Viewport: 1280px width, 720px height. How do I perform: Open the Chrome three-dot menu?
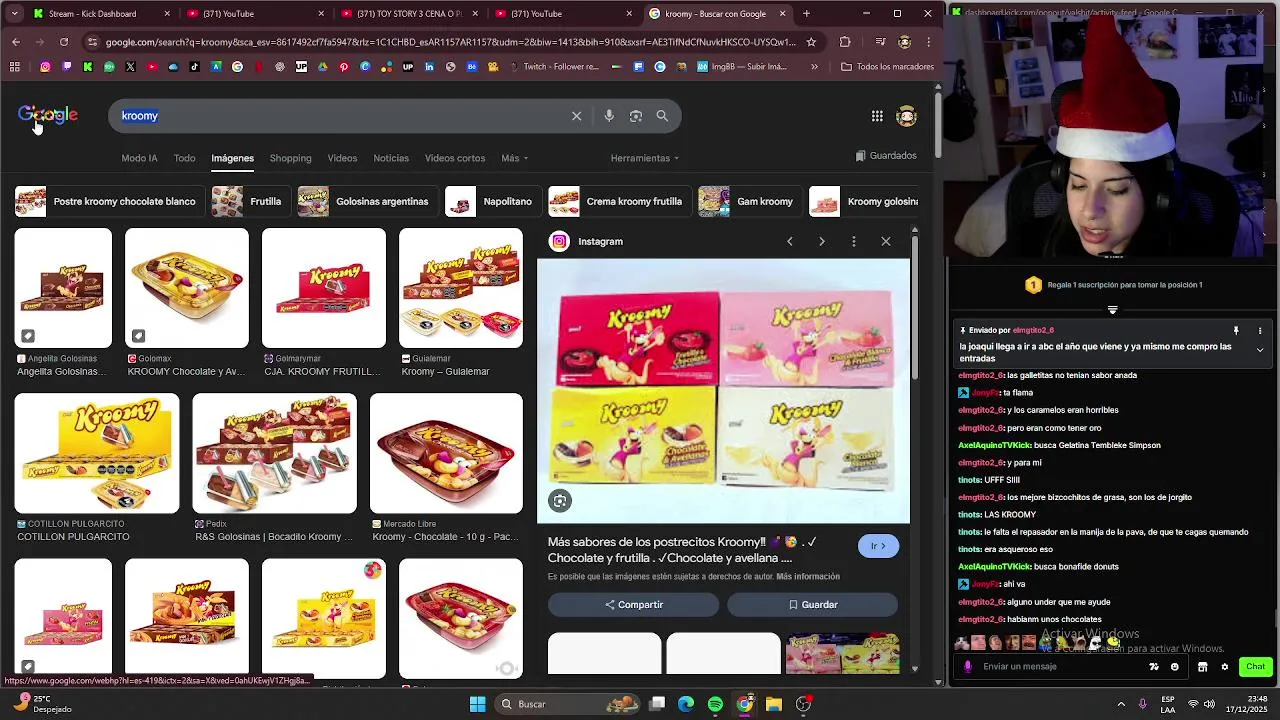(929, 42)
